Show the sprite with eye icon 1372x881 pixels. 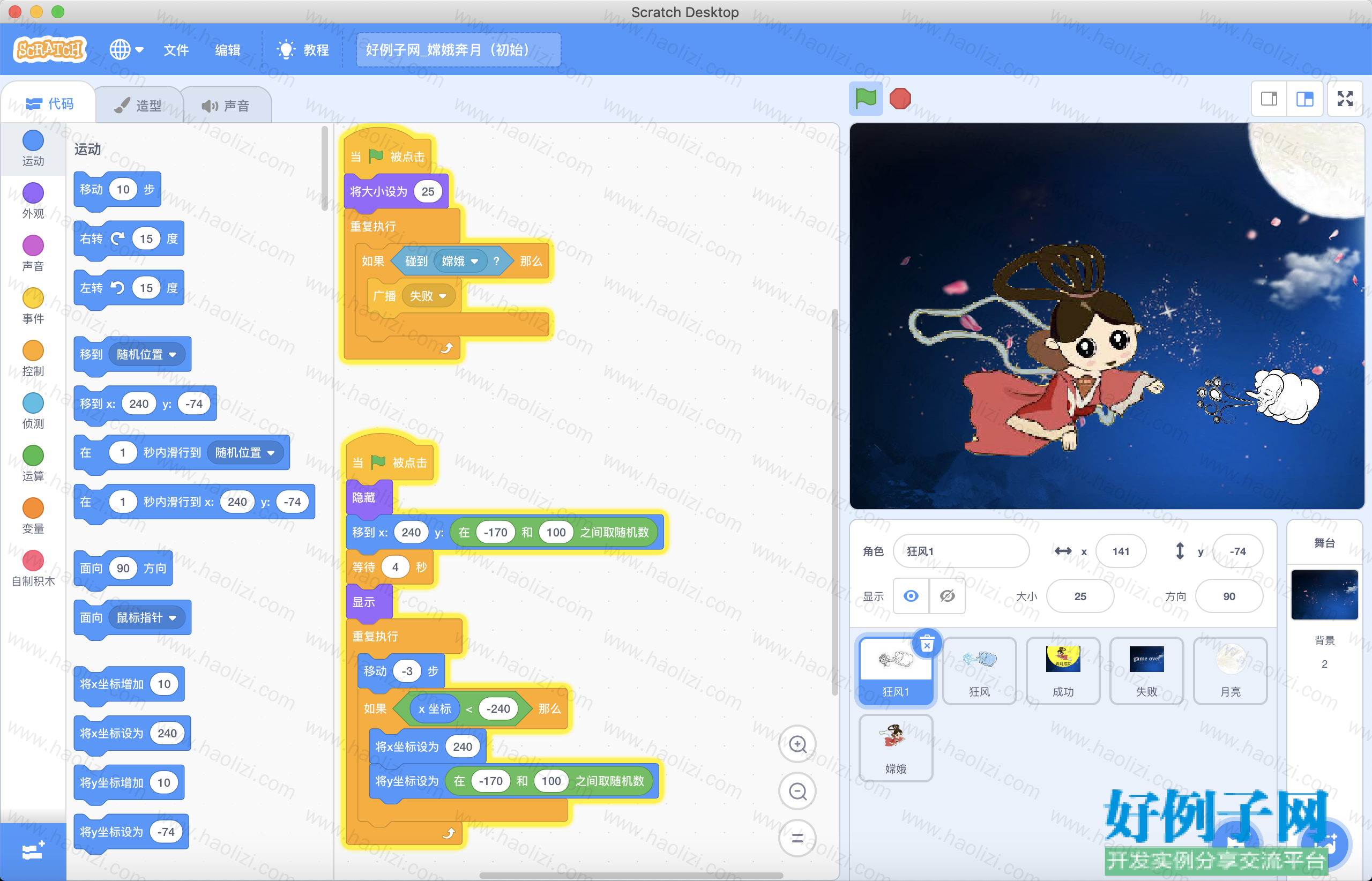(x=911, y=596)
